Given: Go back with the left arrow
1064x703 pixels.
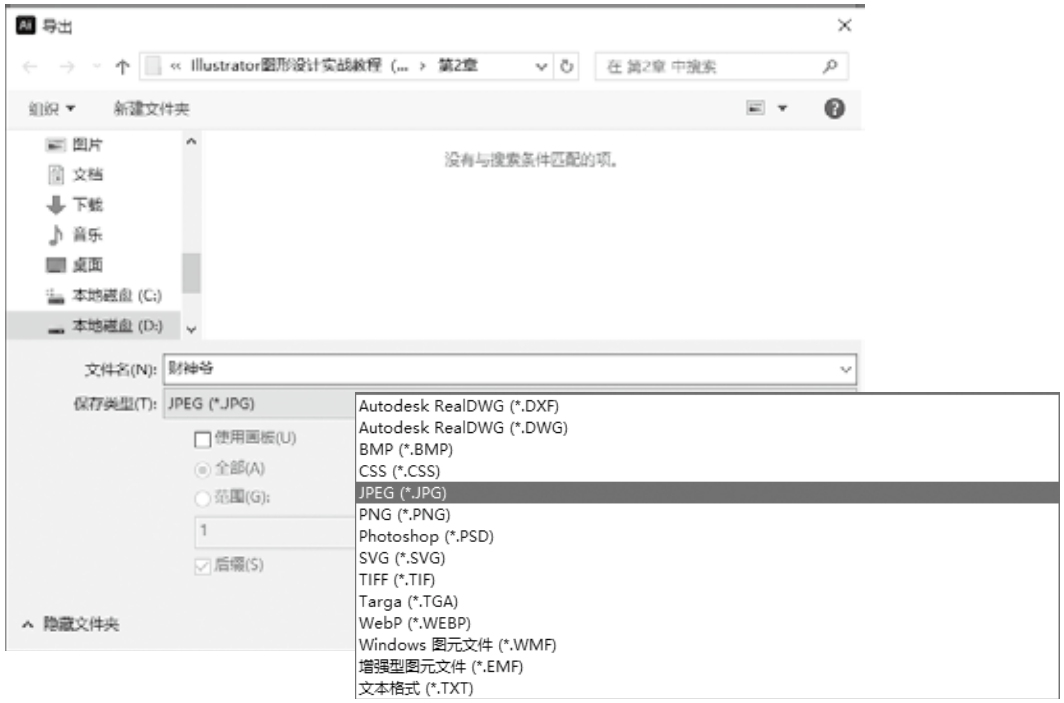Looking at the screenshot, I should click(30, 66).
